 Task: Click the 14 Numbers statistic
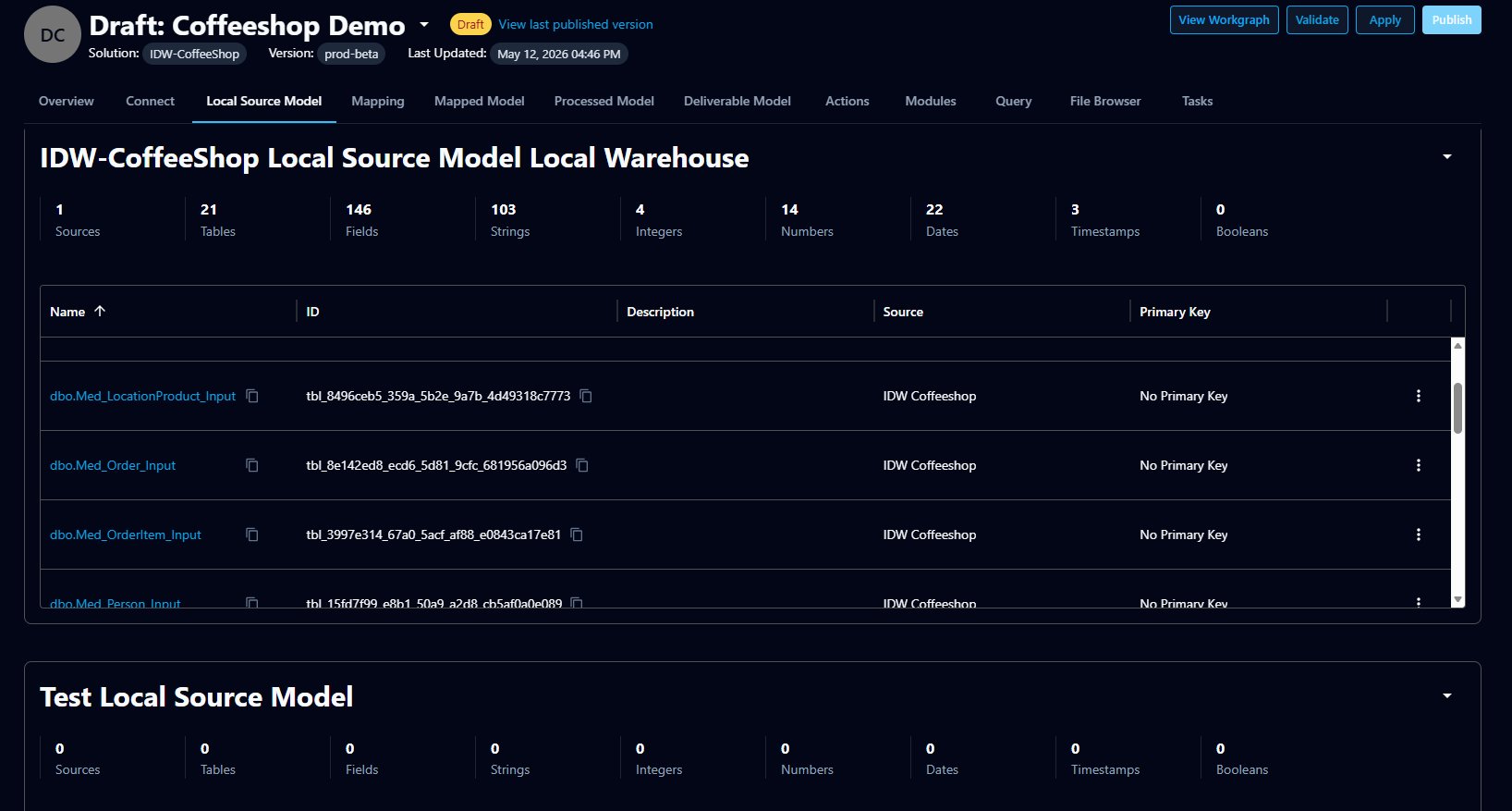click(x=807, y=220)
